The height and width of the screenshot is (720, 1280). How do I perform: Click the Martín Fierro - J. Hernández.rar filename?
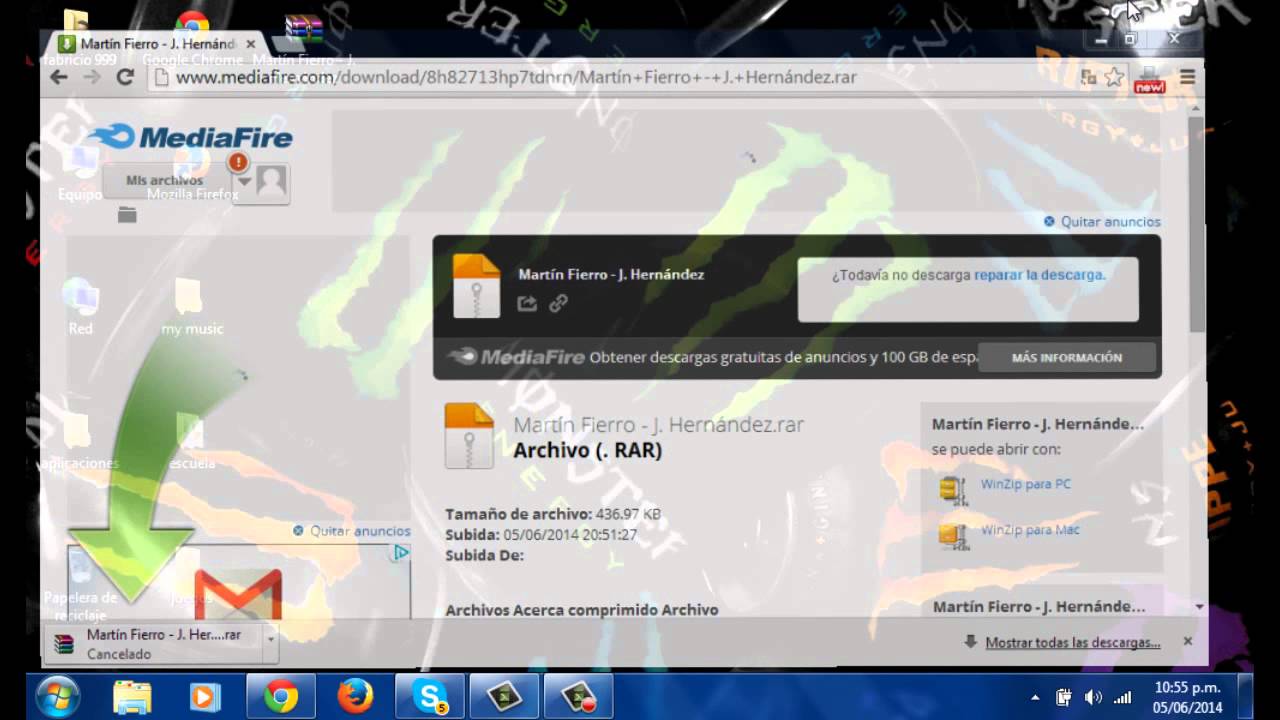[x=658, y=424]
